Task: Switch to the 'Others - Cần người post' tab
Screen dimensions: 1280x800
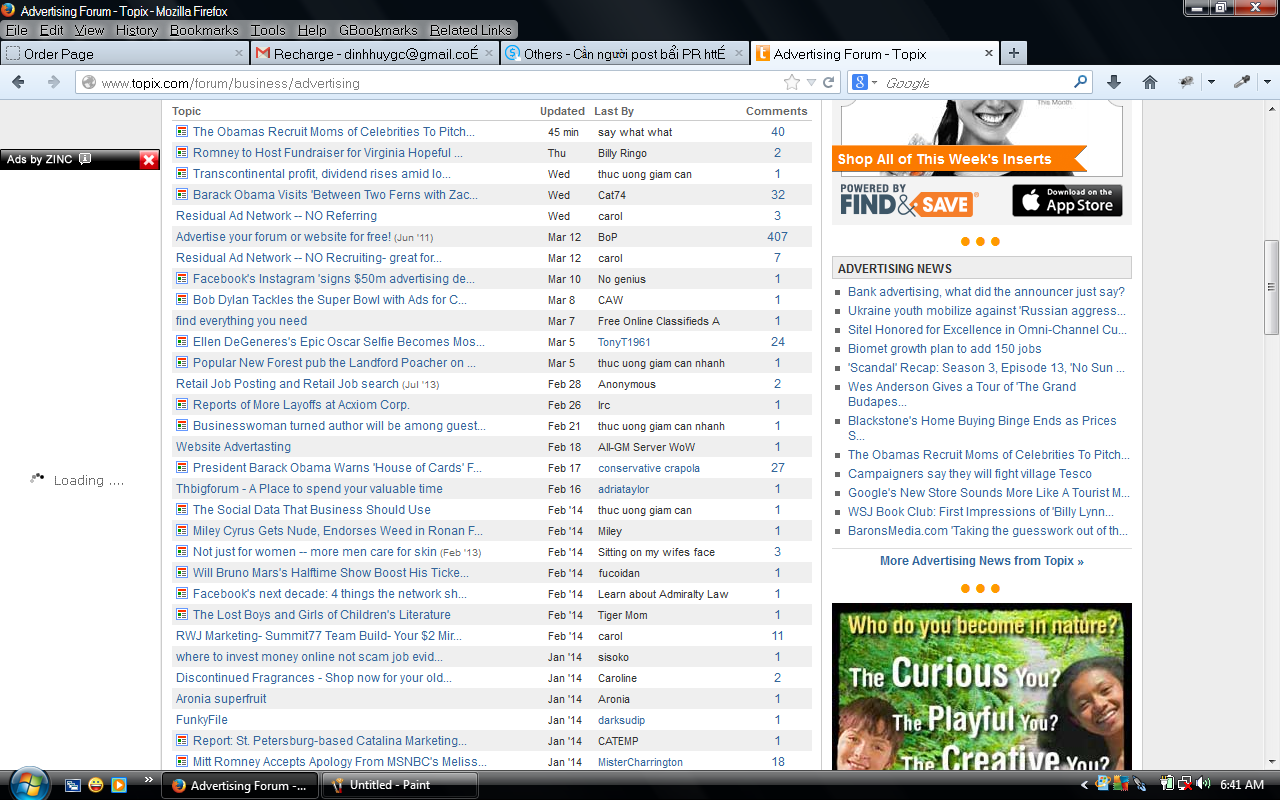Action: [625, 54]
